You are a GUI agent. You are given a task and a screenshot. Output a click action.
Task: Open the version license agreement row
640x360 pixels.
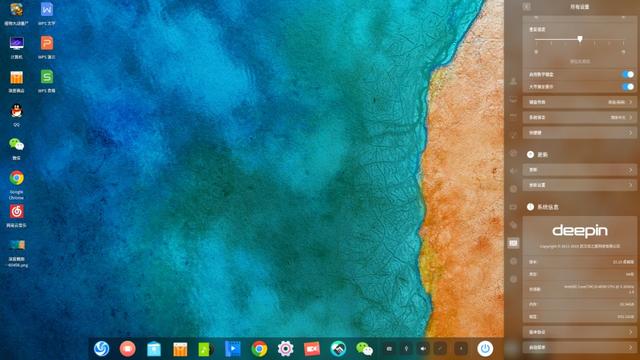tap(580, 332)
